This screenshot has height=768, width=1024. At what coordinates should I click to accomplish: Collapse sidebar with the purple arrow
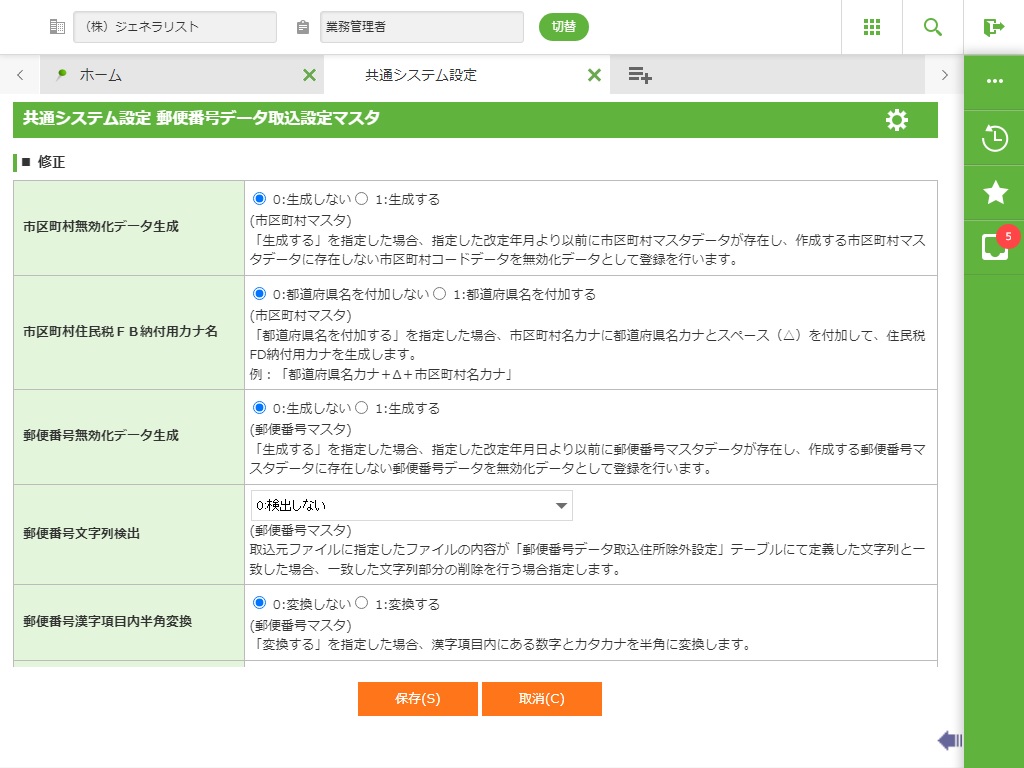tap(949, 740)
